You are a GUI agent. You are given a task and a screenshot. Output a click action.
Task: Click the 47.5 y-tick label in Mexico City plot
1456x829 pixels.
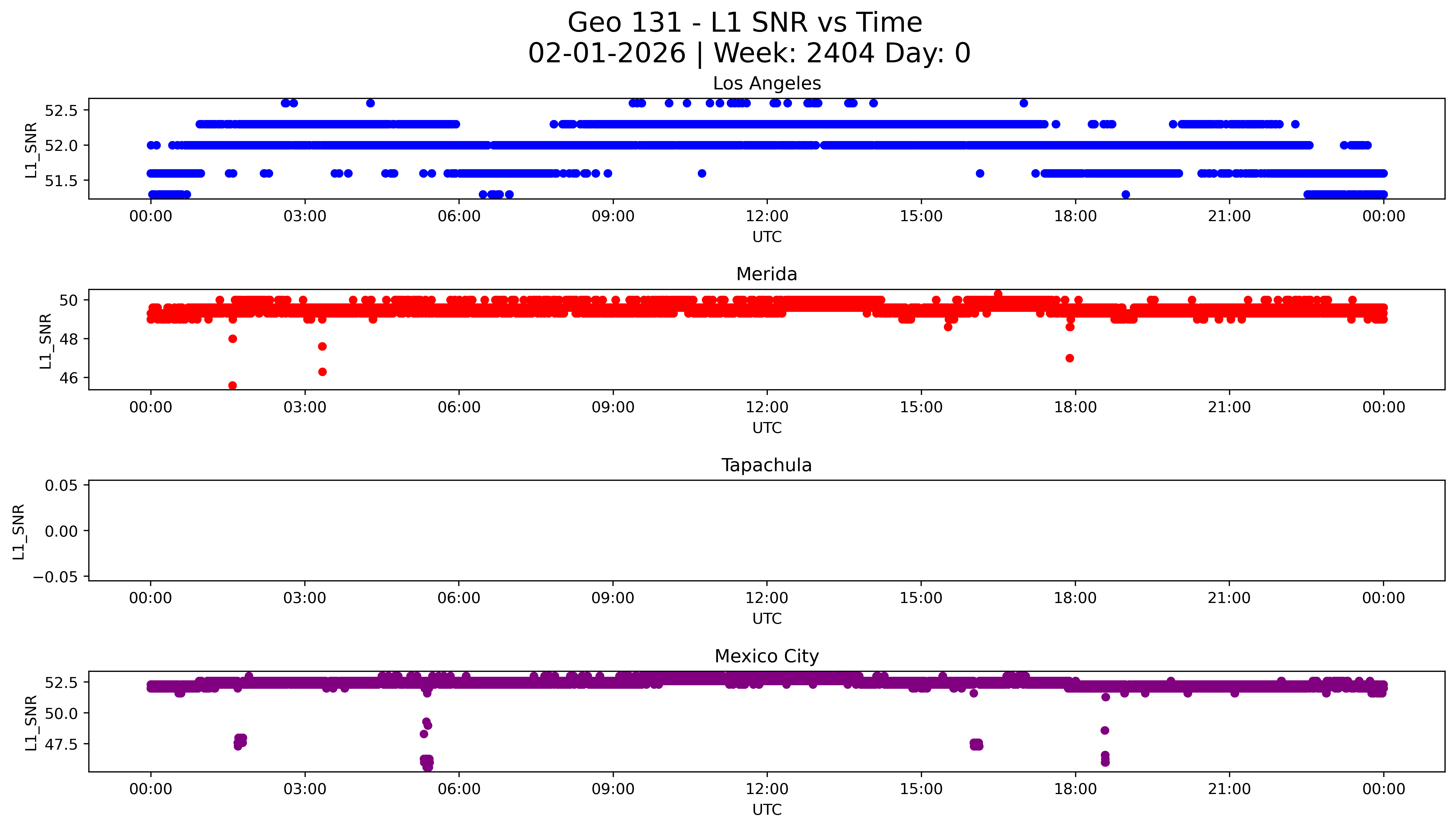61,745
